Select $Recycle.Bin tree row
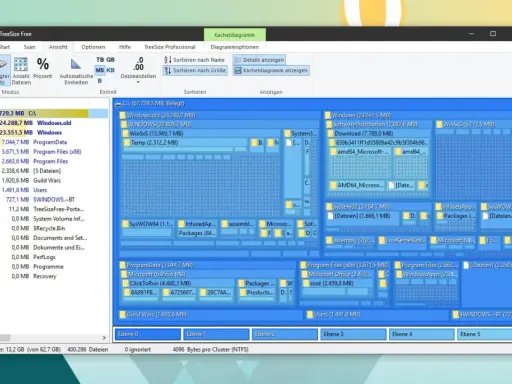 pos(54,228)
